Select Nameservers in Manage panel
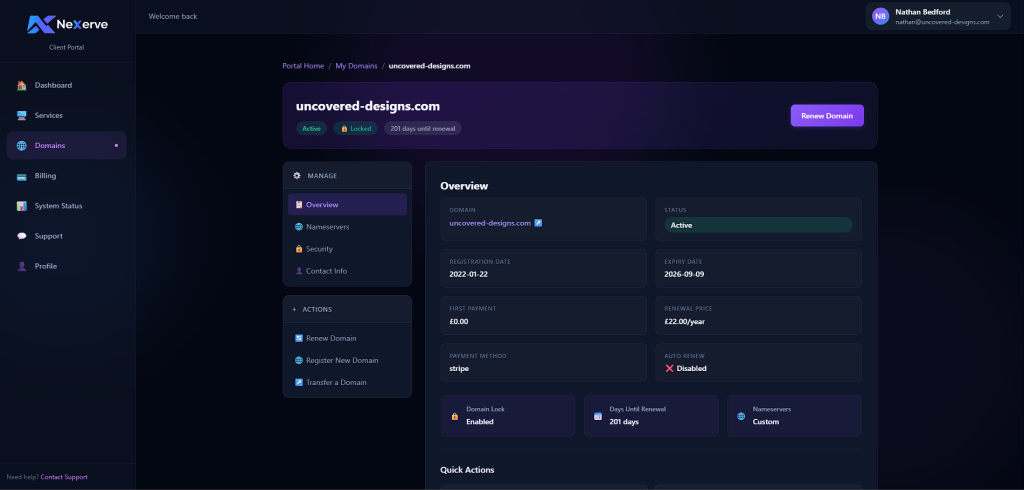The width and height of the screenshot is (1024, 490). pos(327,227)
